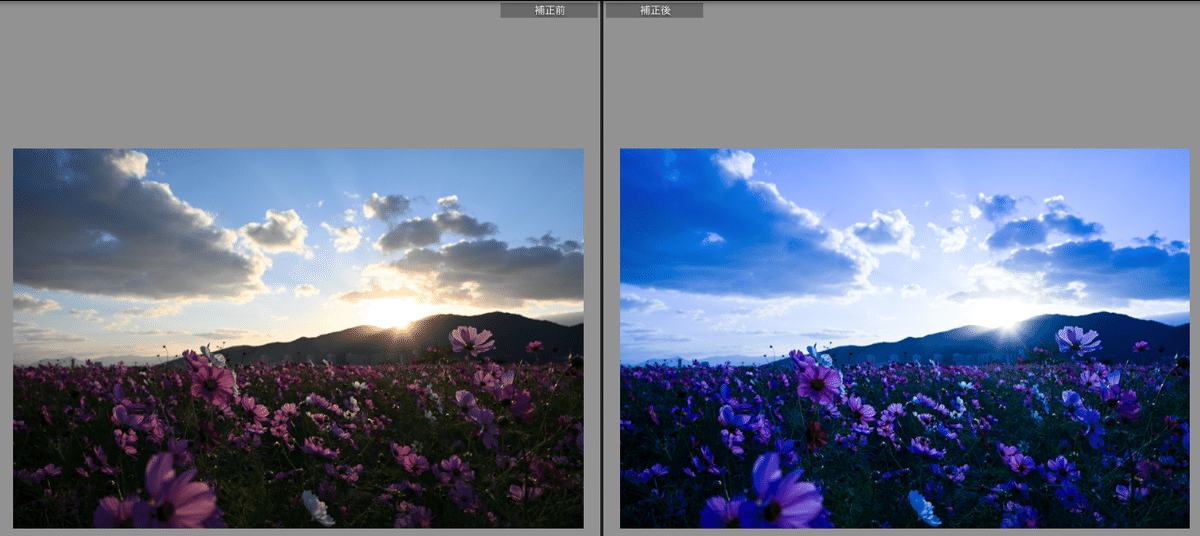
Task: Click the small center cloud in the before photo
Action: pos(275,231)
